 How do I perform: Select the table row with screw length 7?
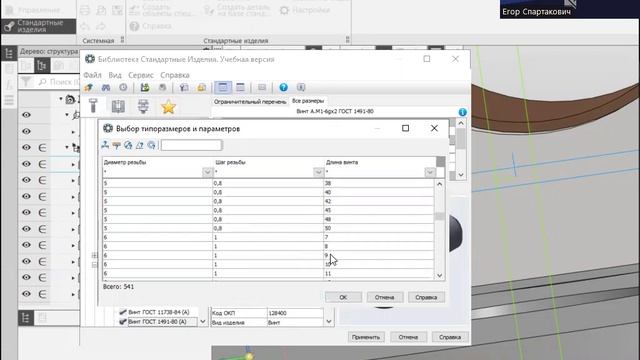tap(268, 237)
